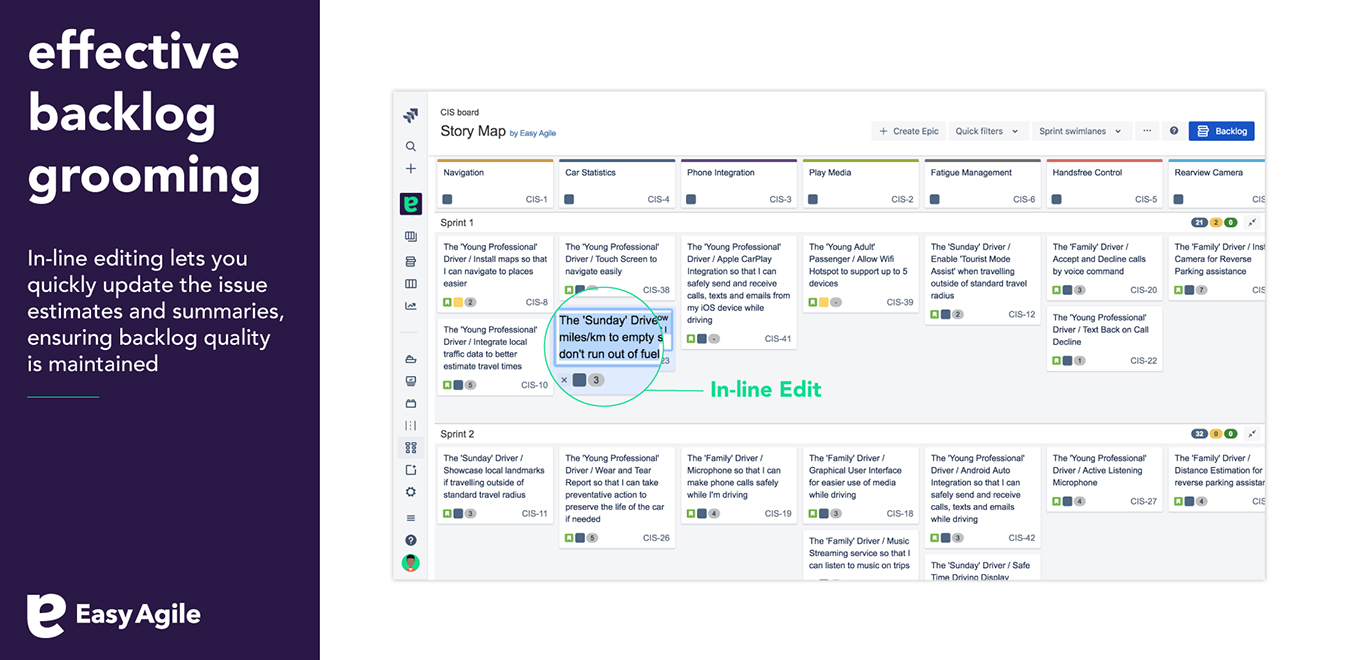Click the 'Sprint 2' swimlane title

tap(457, 435)
